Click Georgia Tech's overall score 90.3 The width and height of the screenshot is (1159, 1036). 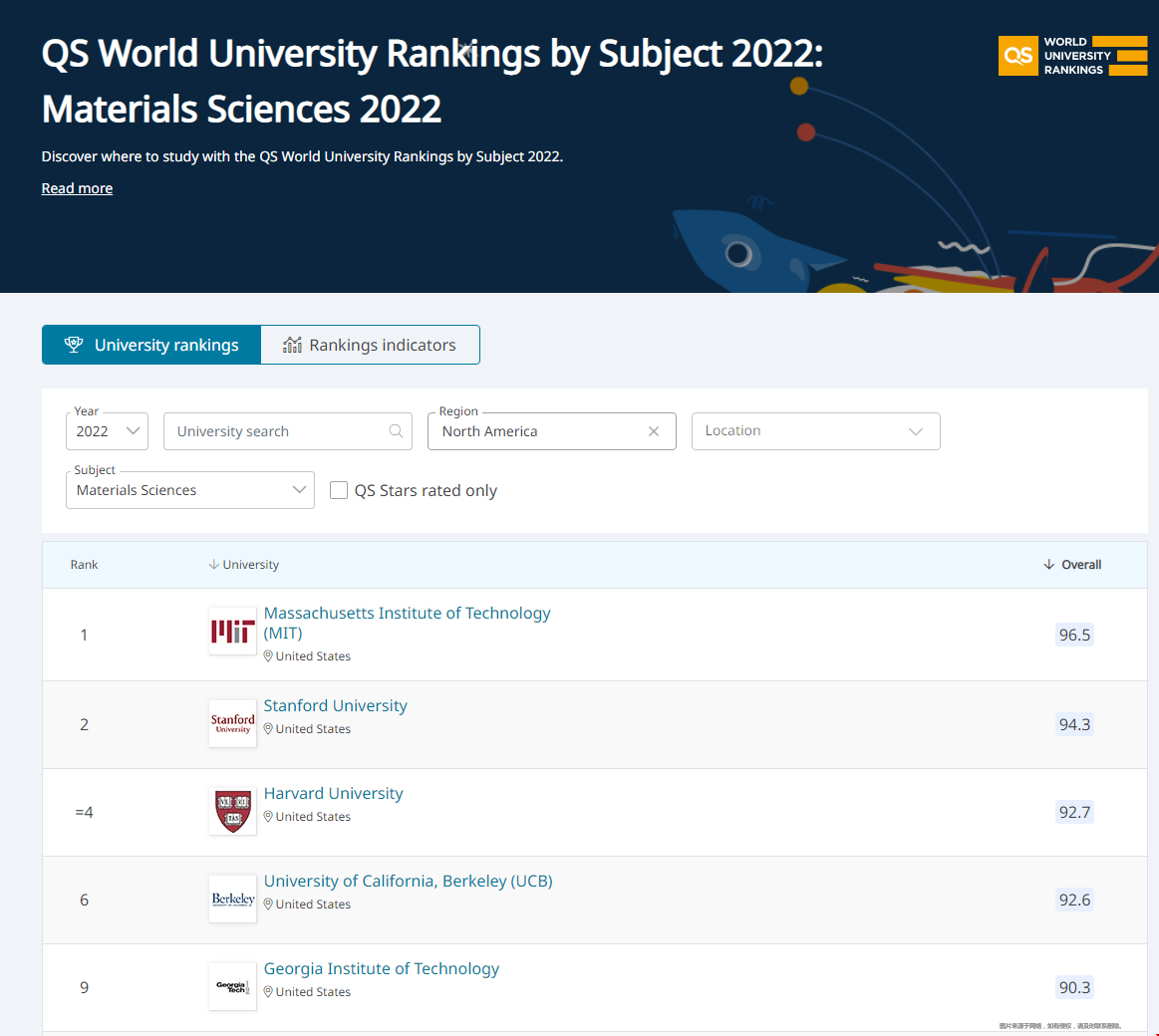pyautogui.click(x=1074, y=987)
